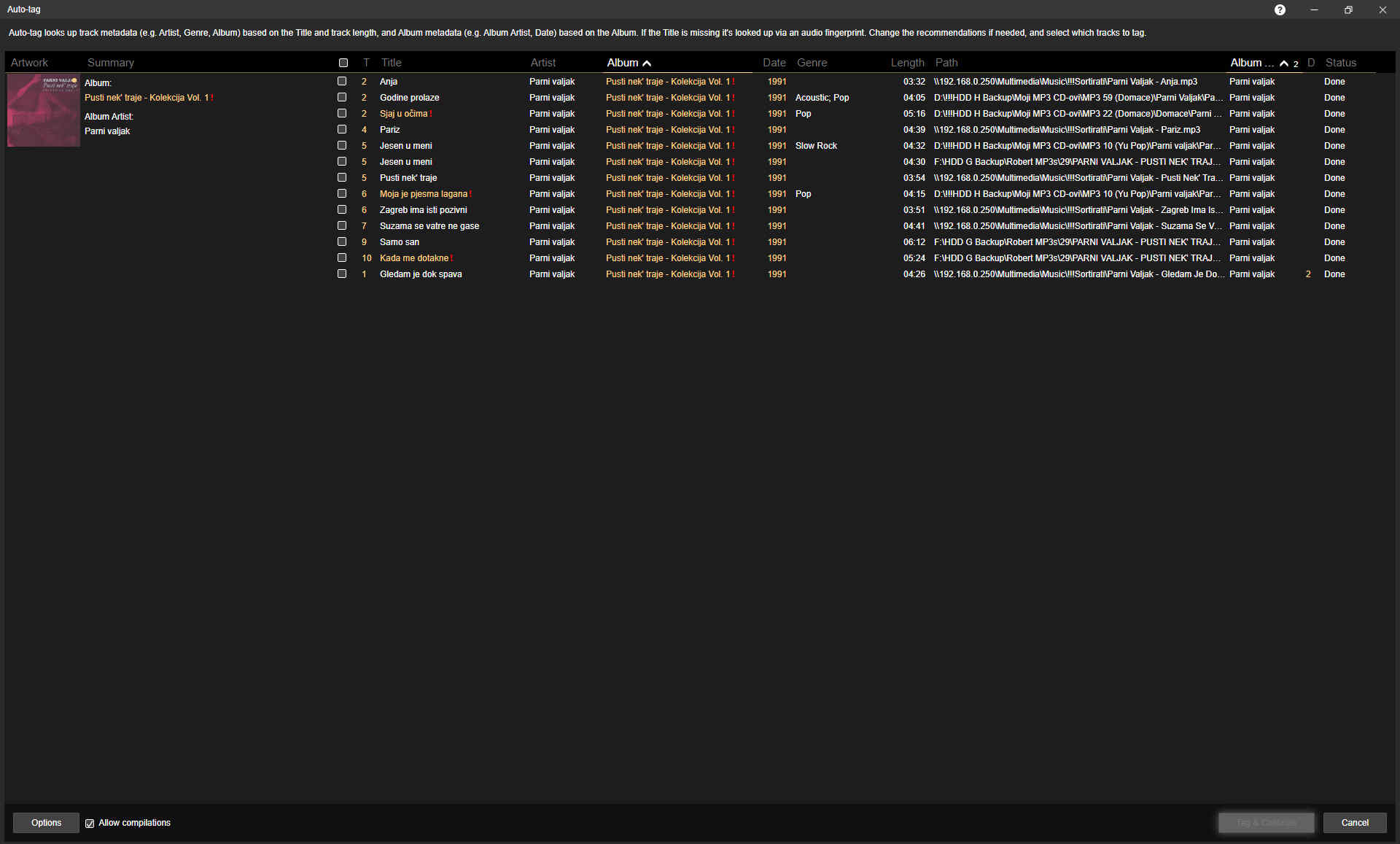1400x844 pixels.
Task: Click restore window icon in title bar
Action: click(1348, 9)
